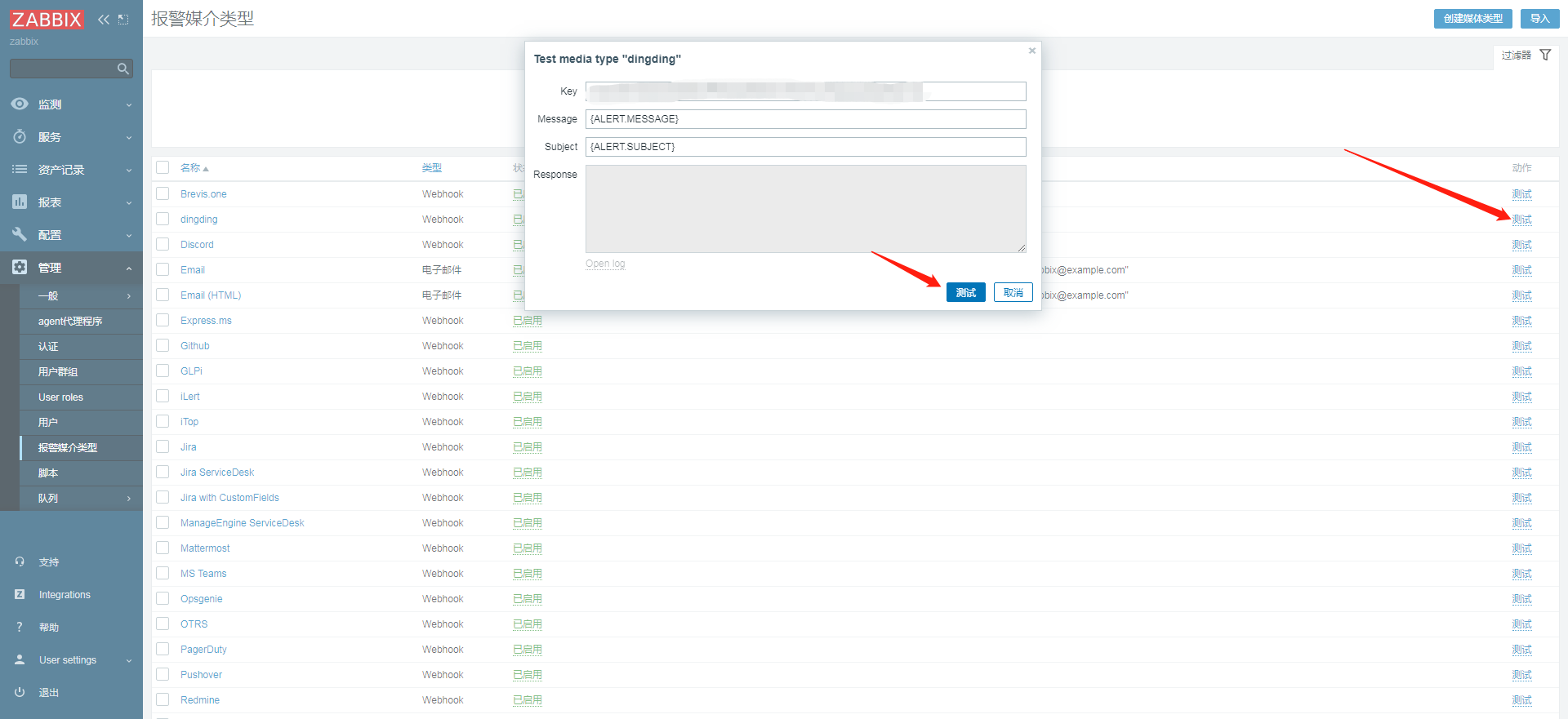
Task: Click the 帮助 question mark icon
Action: [x=20, y=627]
